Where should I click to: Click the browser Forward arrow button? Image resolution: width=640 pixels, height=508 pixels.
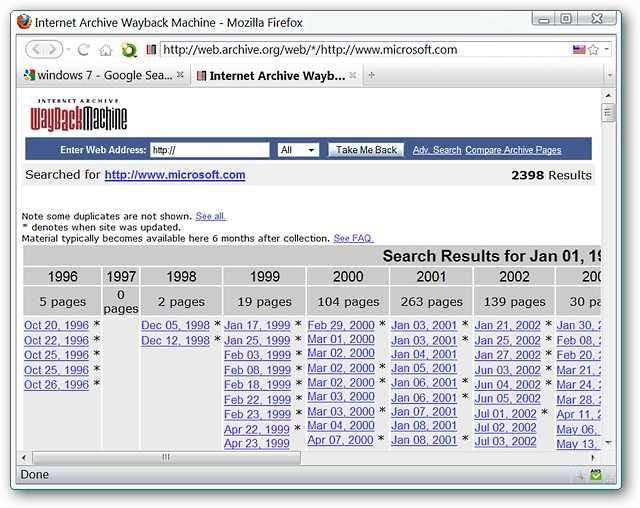pos(55,49)
